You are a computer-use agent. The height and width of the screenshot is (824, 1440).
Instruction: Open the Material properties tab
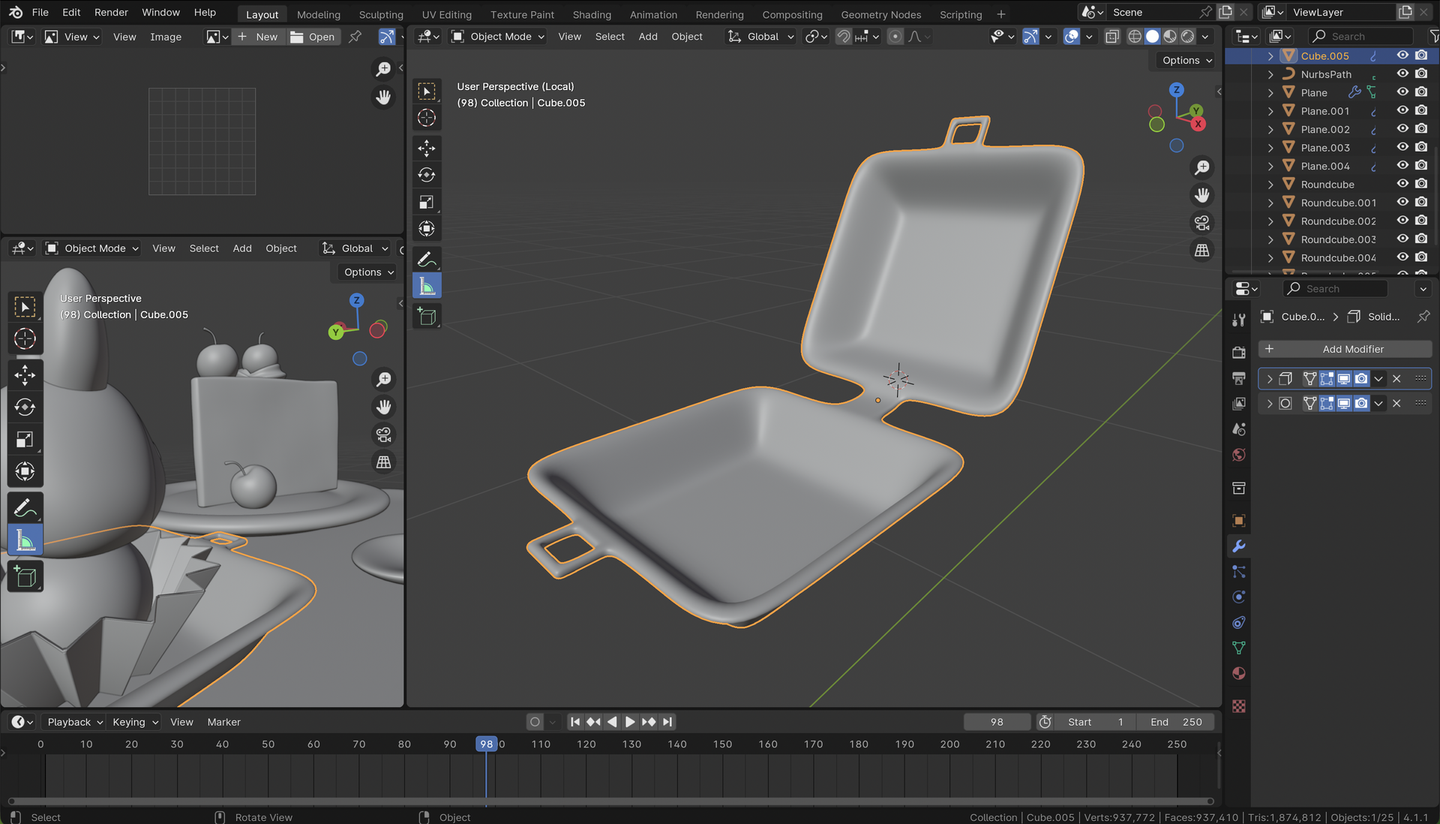pyautogui.click(x=1239, y=673)
